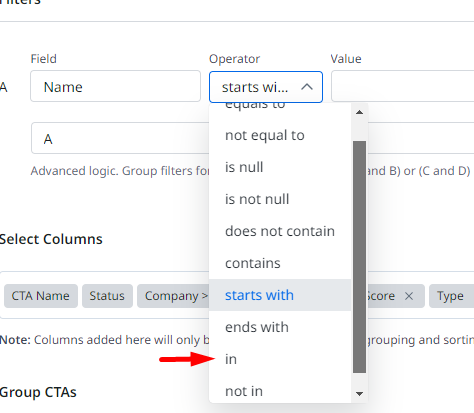
Task: Pick 'does not contain' operator
Action: click(x=280, y=231)
